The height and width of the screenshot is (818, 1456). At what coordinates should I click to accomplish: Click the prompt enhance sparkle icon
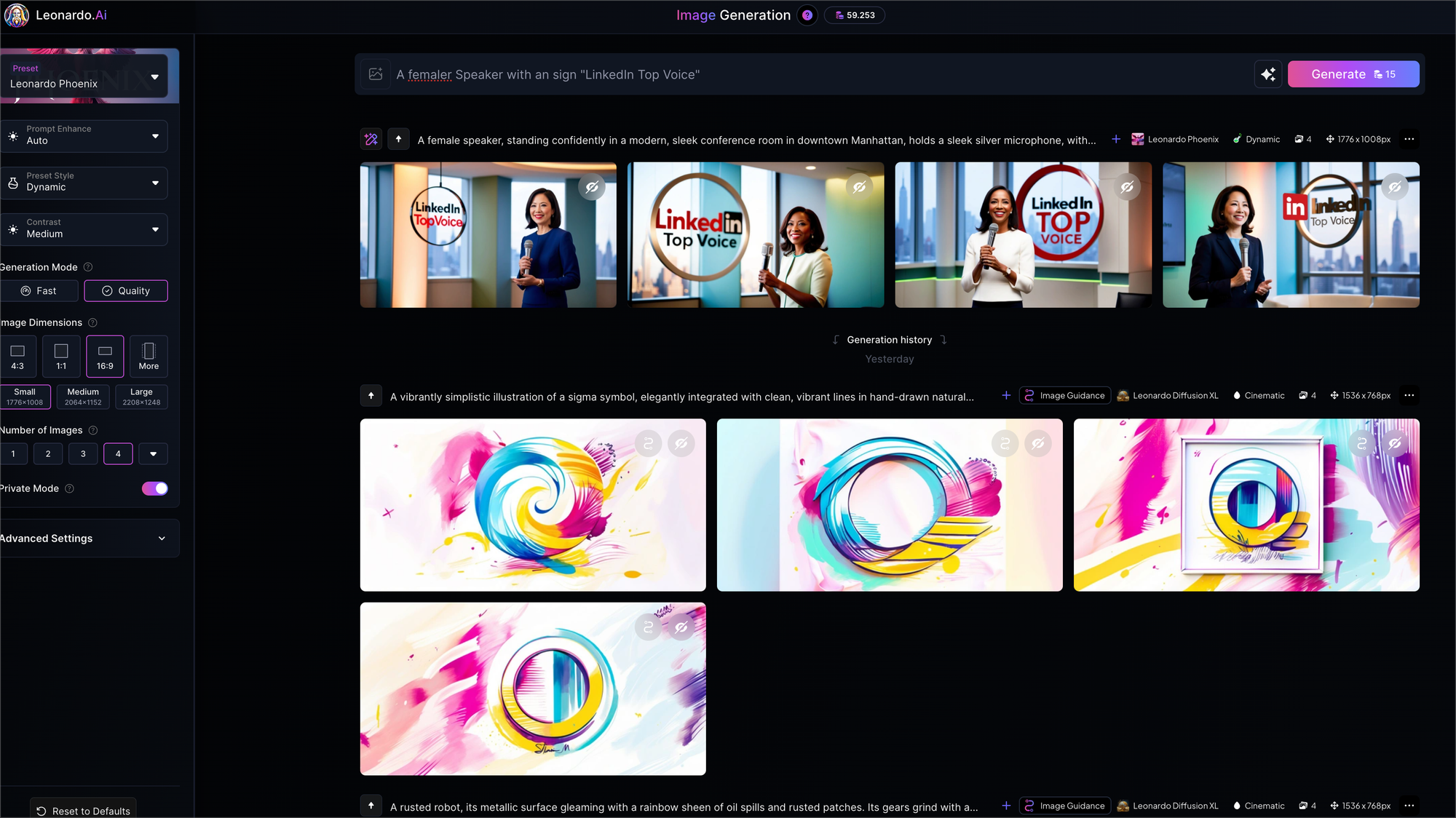click(1268, 74)
